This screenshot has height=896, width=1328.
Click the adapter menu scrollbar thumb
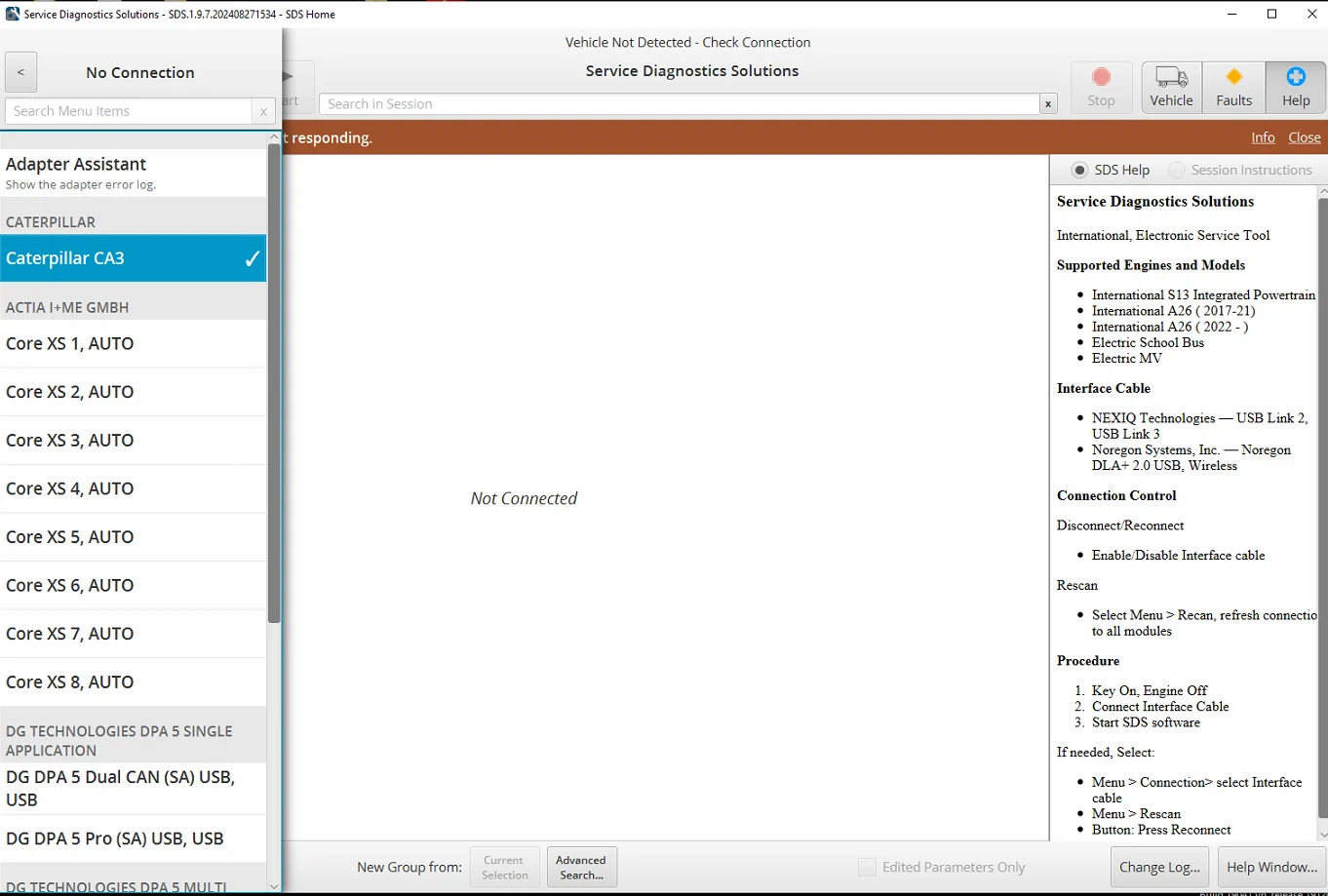(274, 383)
